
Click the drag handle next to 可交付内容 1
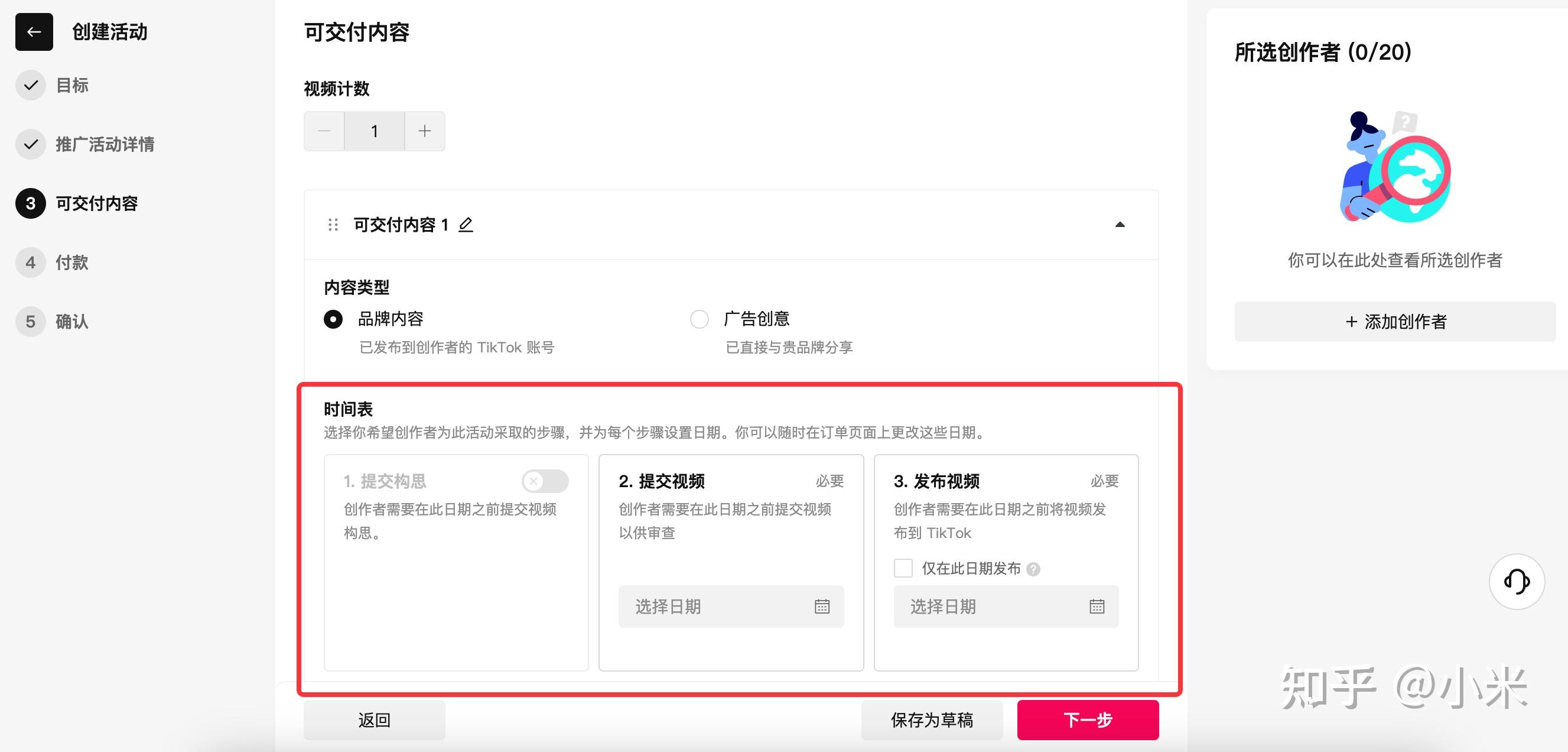[332, 225]
